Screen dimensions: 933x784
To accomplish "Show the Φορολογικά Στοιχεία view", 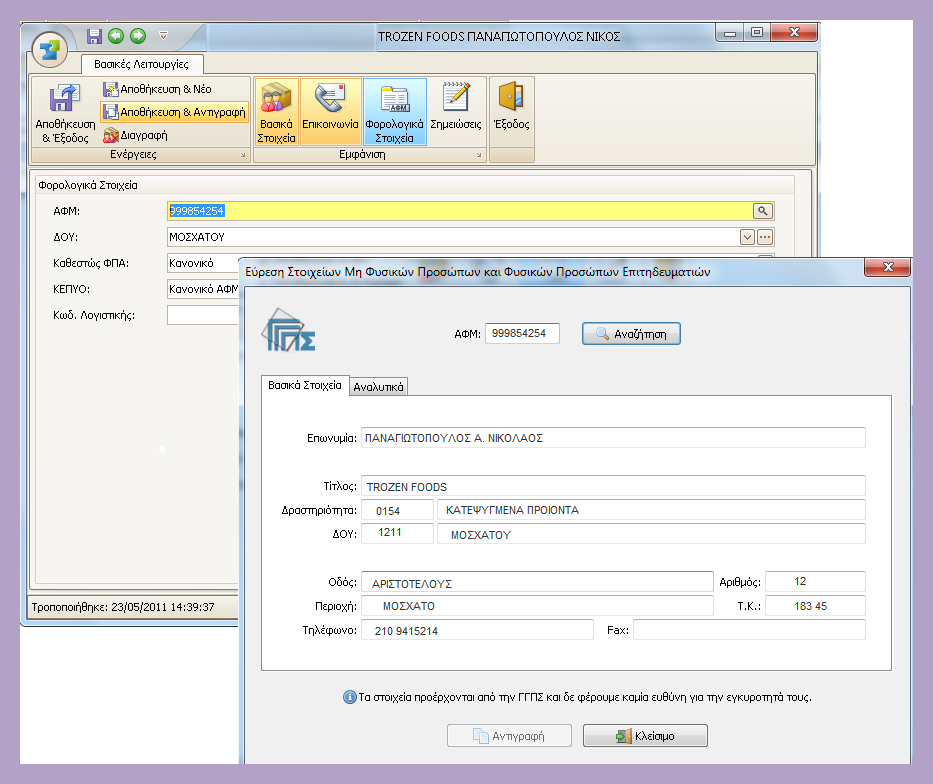I will pyautogui.click(x=395, y=112).
